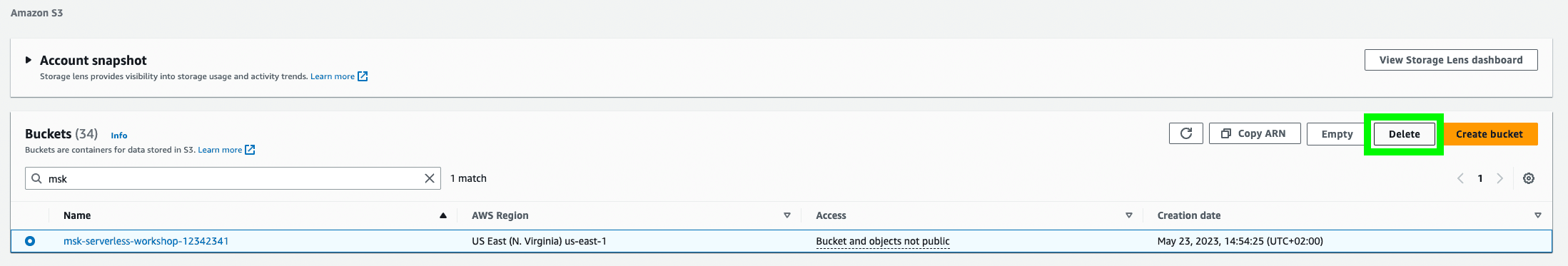Copy ARN of selected bucket
The width and height of the screenshot is (1568, 266).
point(1254,133)
